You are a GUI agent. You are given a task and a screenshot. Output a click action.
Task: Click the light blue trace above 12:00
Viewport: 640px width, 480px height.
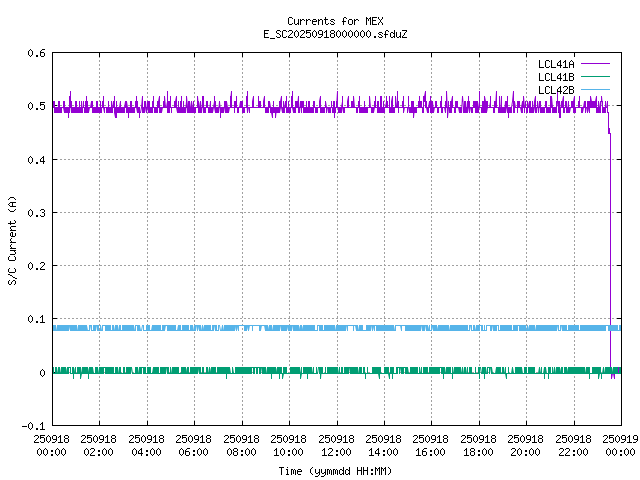(336, 328)
